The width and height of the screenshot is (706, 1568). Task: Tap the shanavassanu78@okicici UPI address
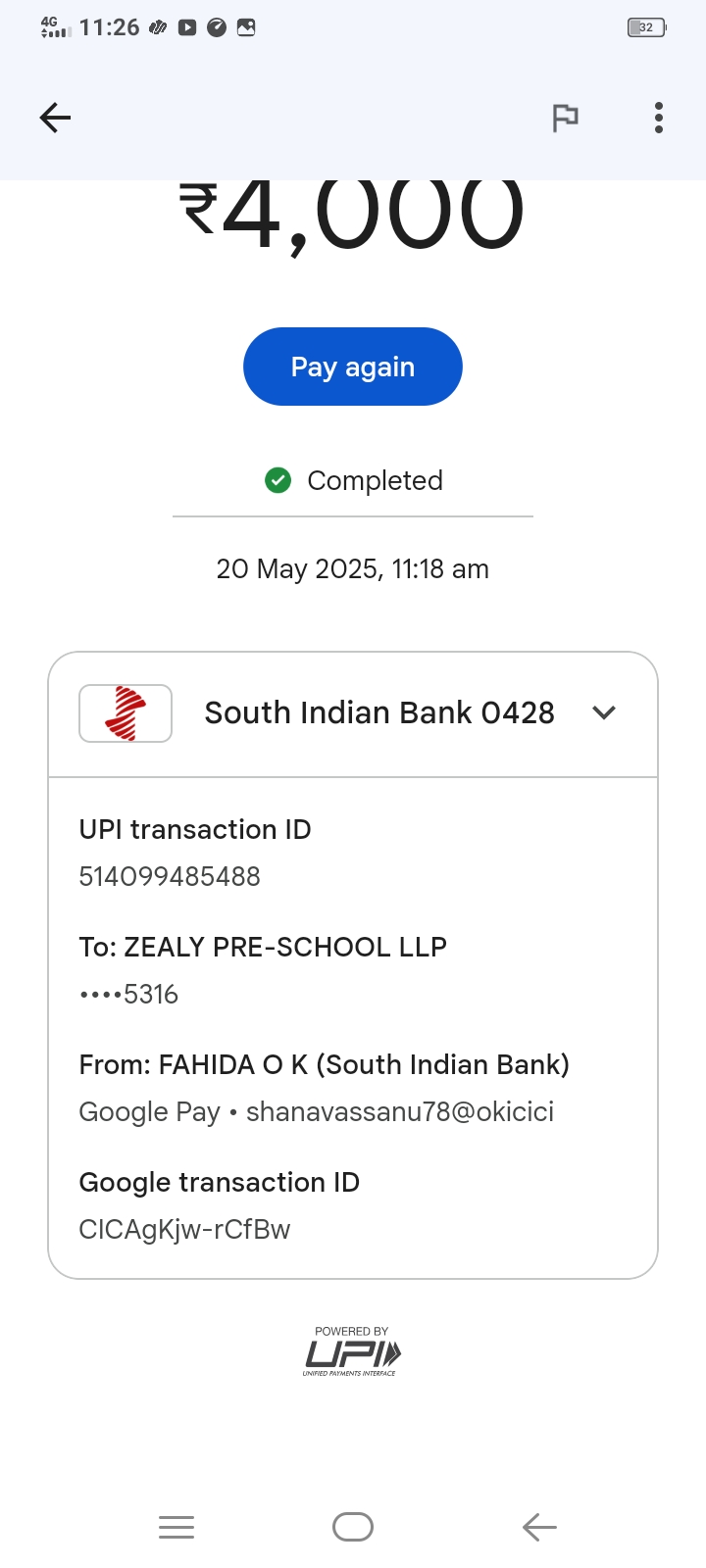[400, 1111]
